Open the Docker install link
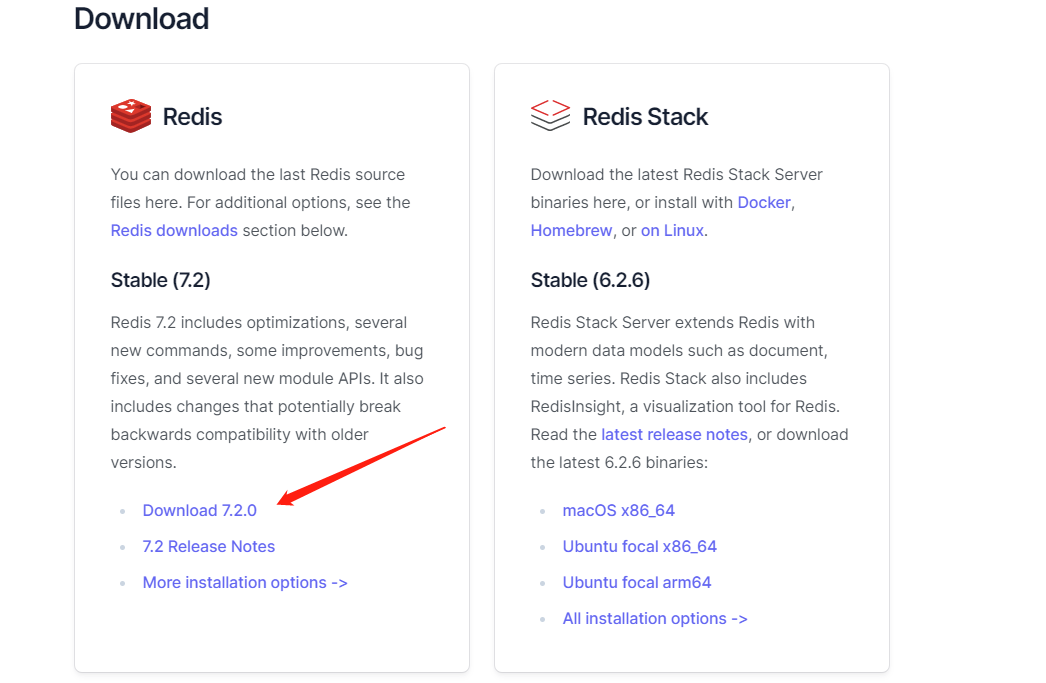Image resolution: width=1046 pixels, height=683 pixels. [764, 202]
